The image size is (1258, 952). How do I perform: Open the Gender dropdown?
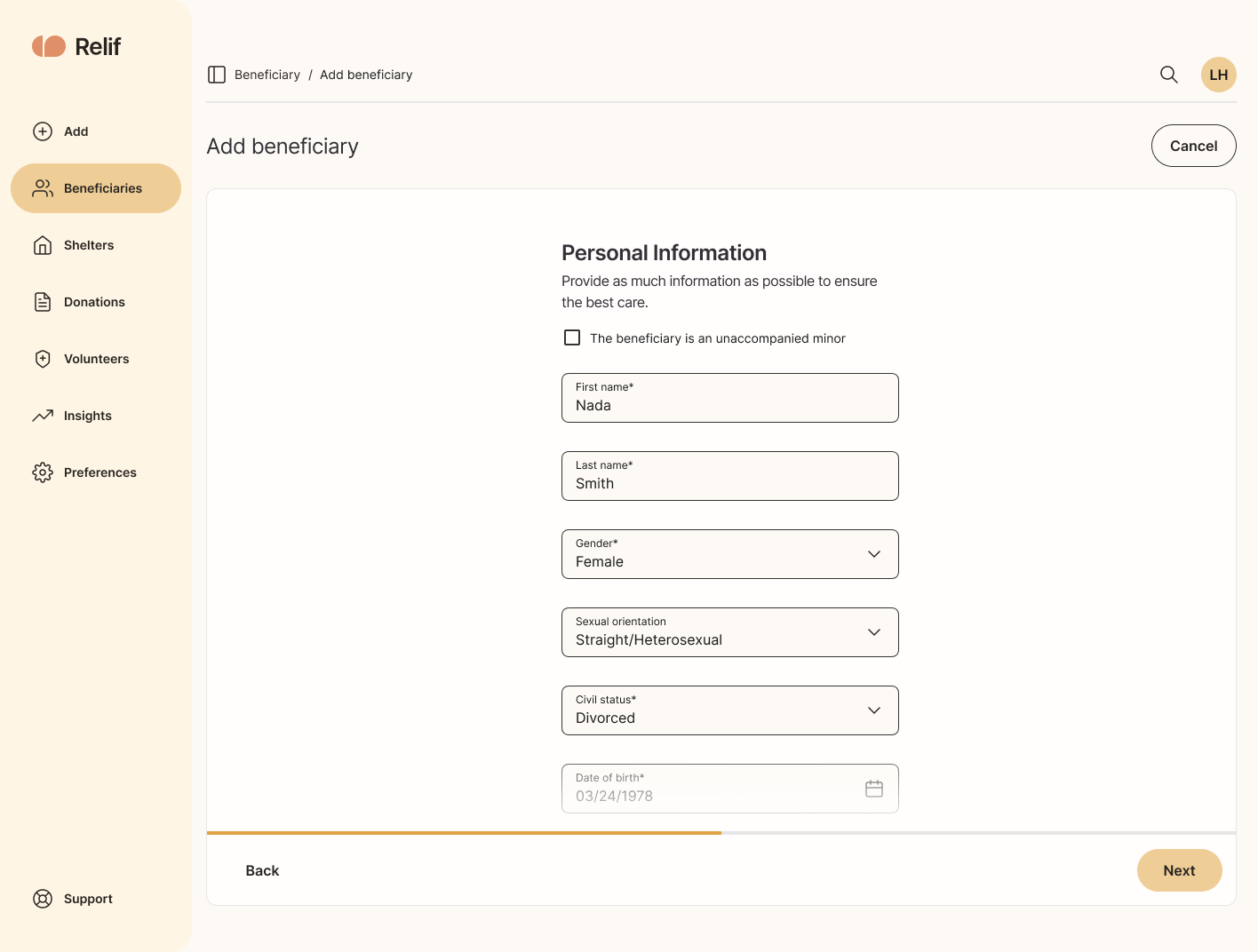pyautogui.click(x=730, y=554)
